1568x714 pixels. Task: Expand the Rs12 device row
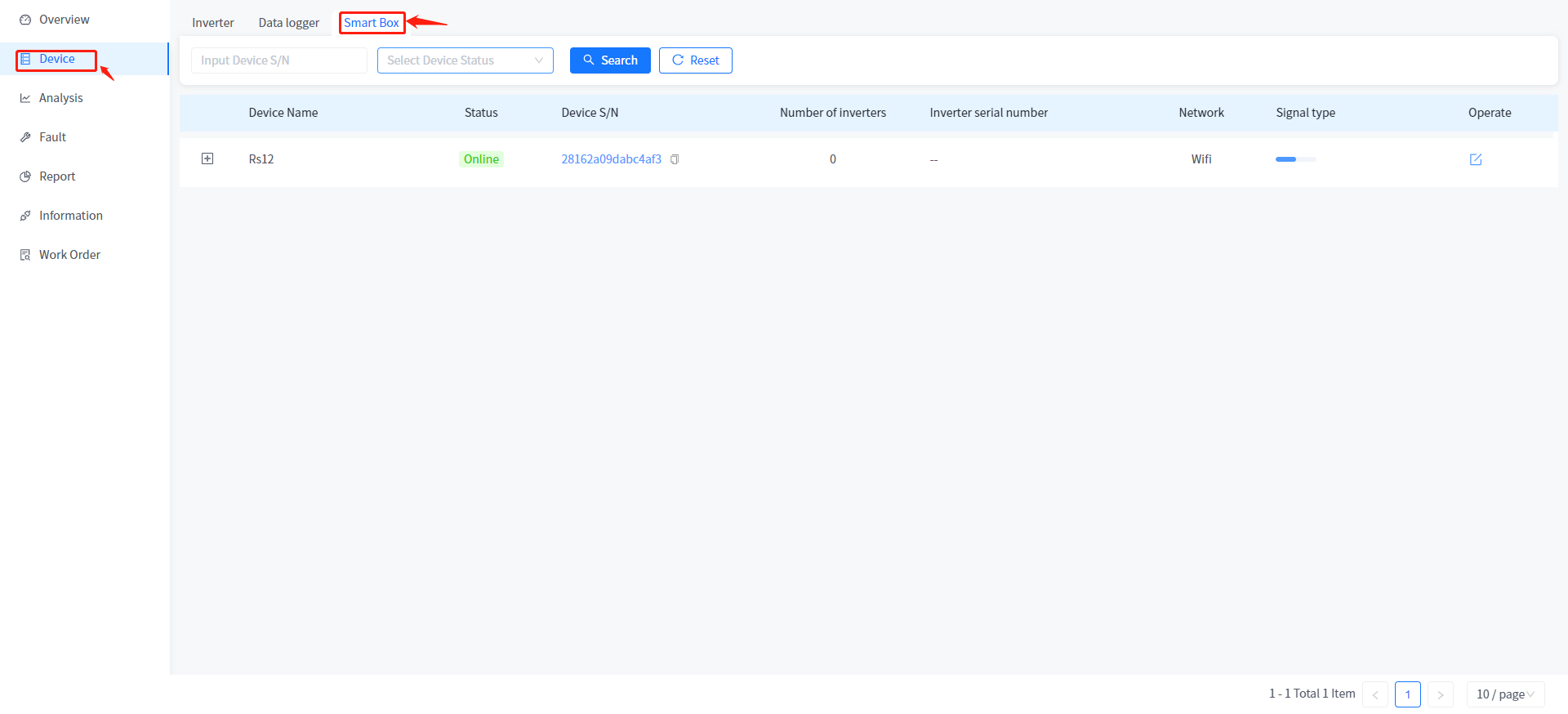pyautogui.click(x=207, y=158)
